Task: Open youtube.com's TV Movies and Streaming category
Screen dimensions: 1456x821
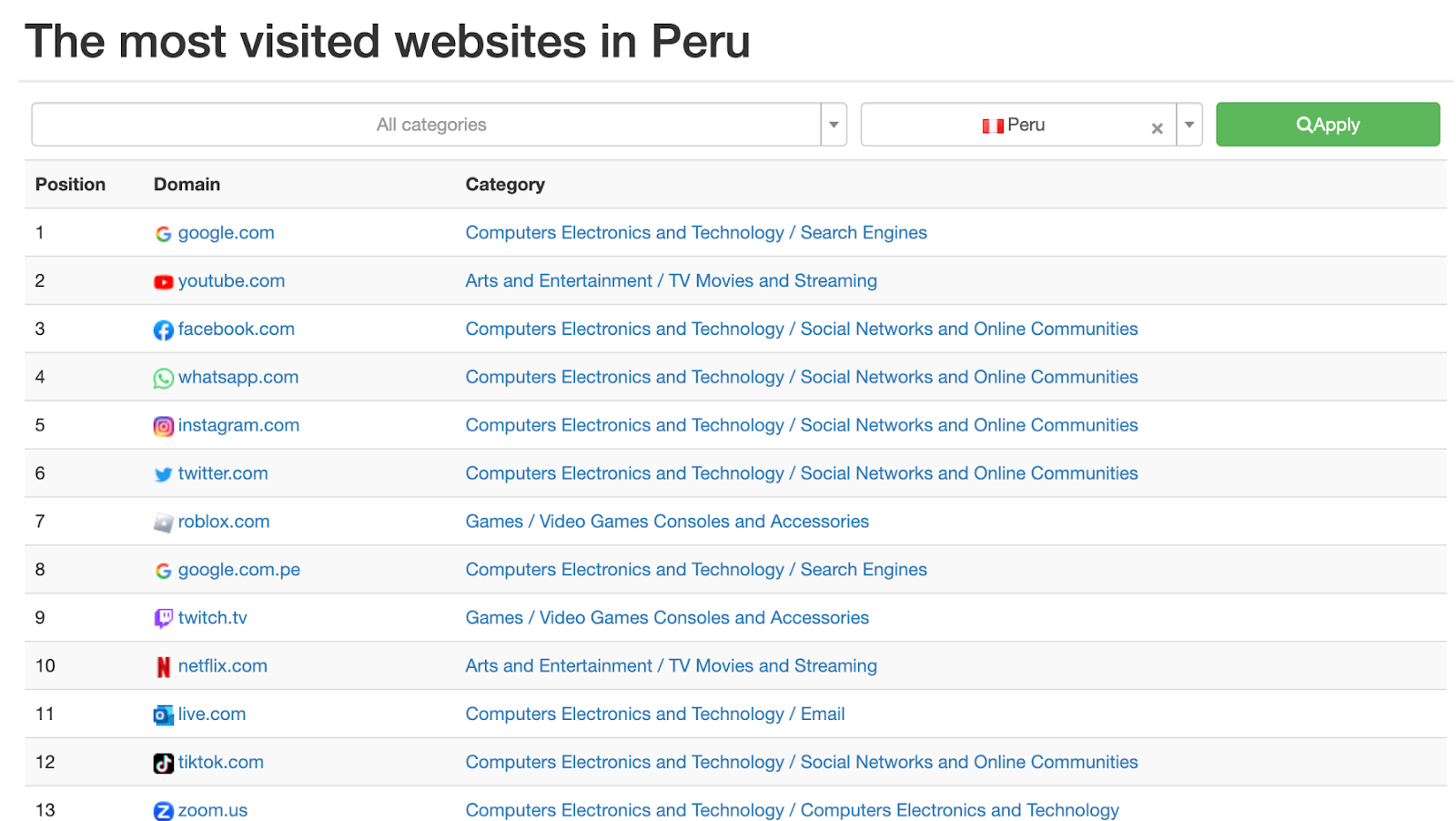Action: pos(672,281)
